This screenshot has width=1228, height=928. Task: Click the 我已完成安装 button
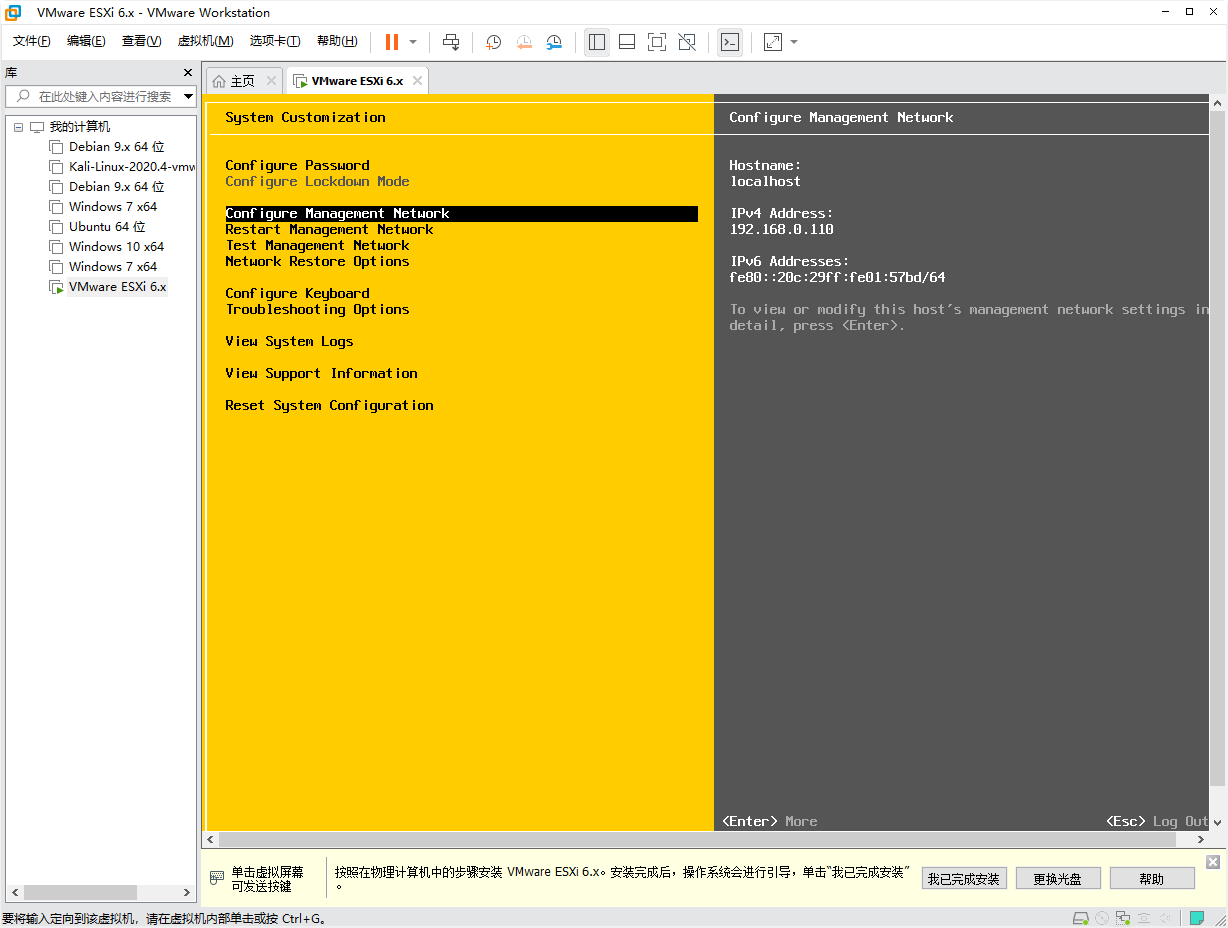[963, 879]
